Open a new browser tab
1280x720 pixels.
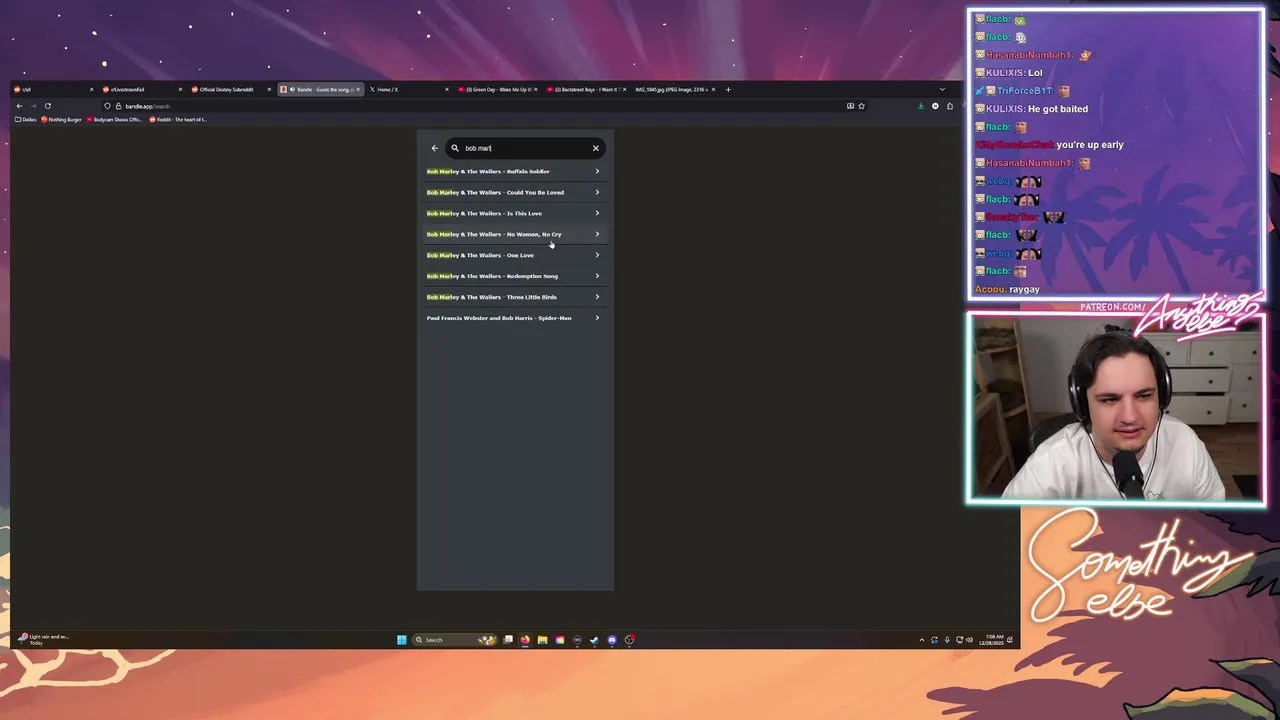click(x=728, y=89)
